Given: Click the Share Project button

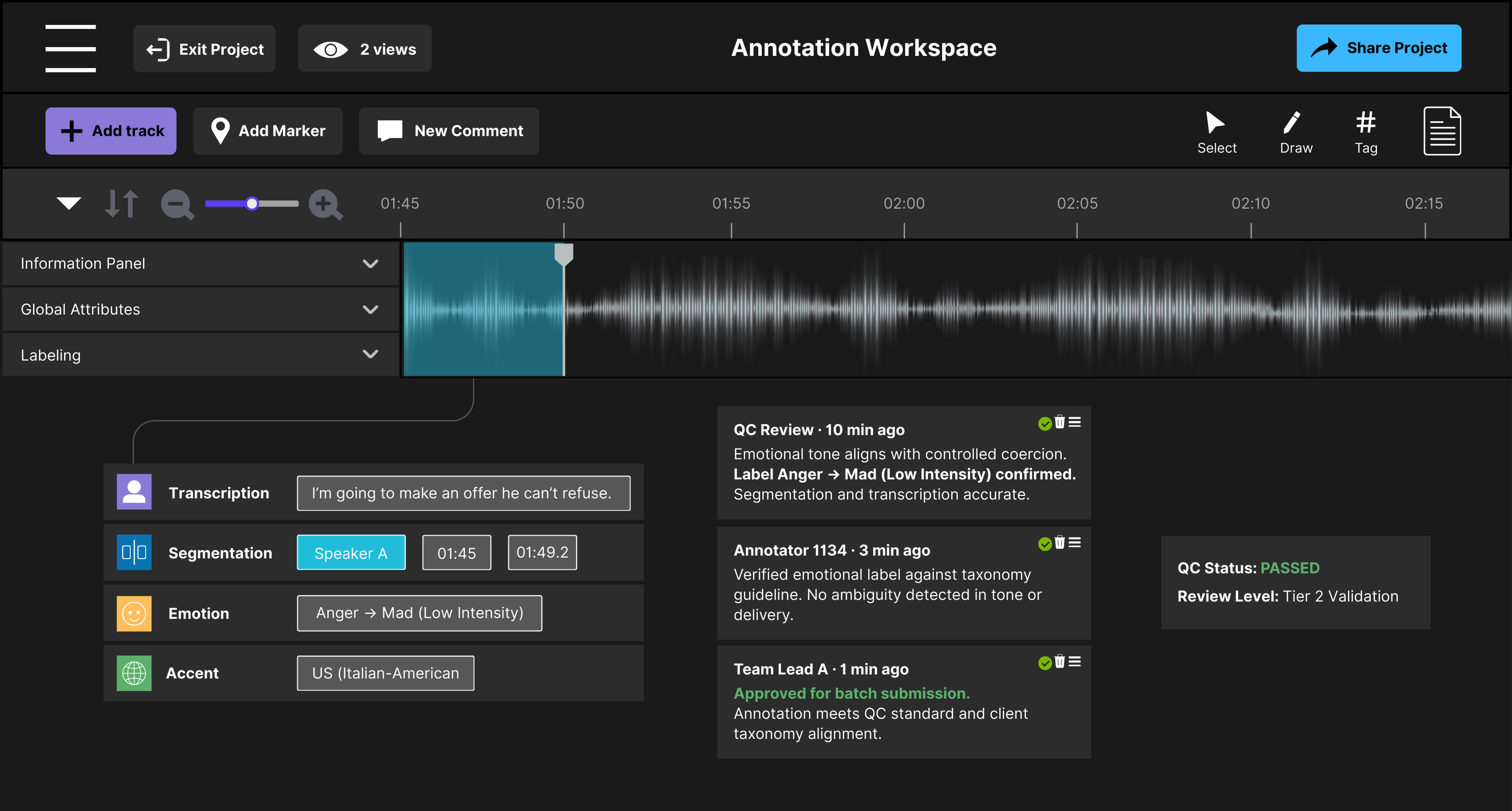Looking at the screenshot, I should [1379, 48].
